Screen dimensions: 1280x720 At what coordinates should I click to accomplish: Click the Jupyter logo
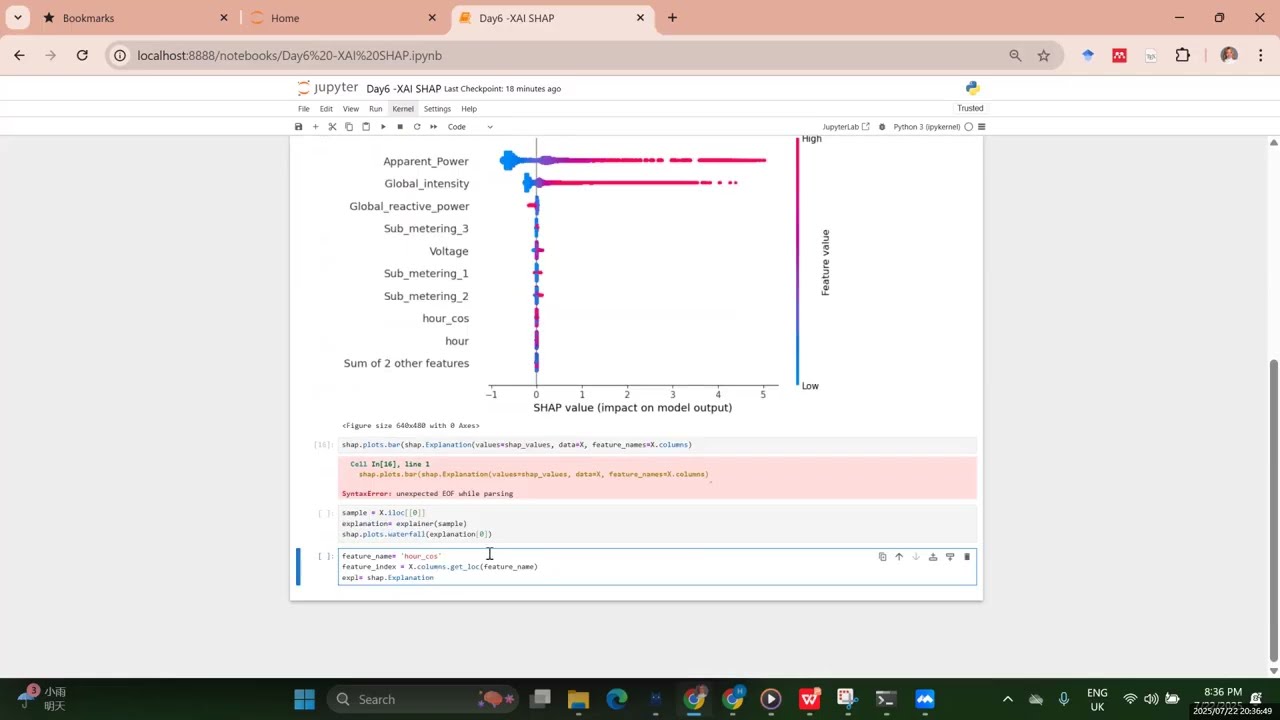pyautogui.click(x=328, y=88)
